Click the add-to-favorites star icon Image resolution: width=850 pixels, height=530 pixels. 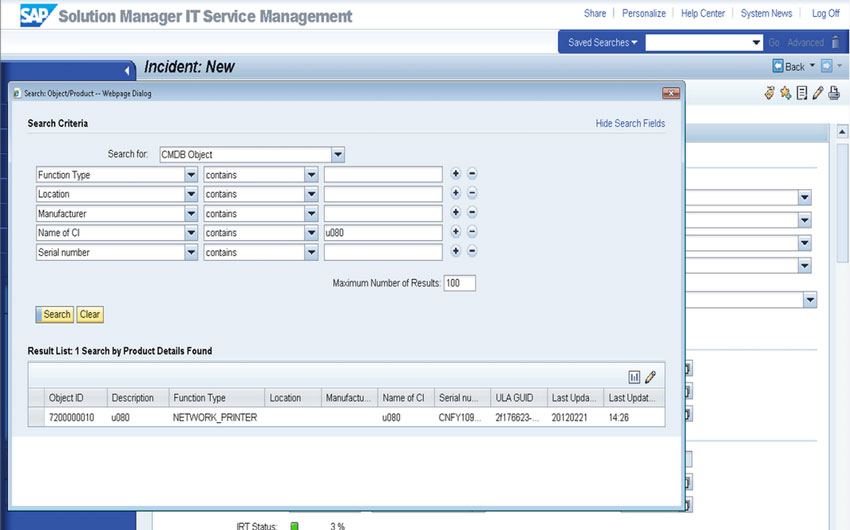(x=785, y=93)
